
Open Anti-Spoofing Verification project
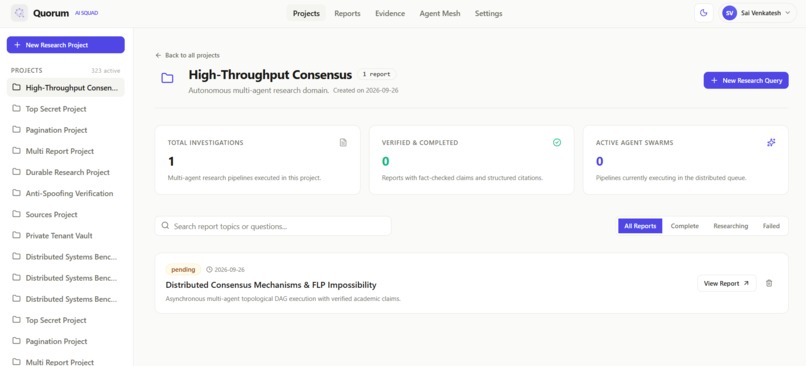point(66,193)
